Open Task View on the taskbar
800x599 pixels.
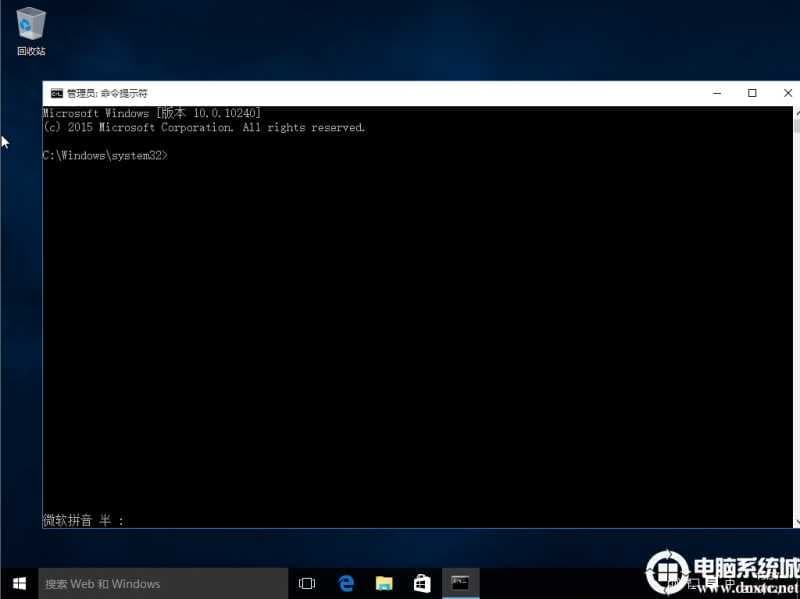pyautogui.click(x=307, y=583)
